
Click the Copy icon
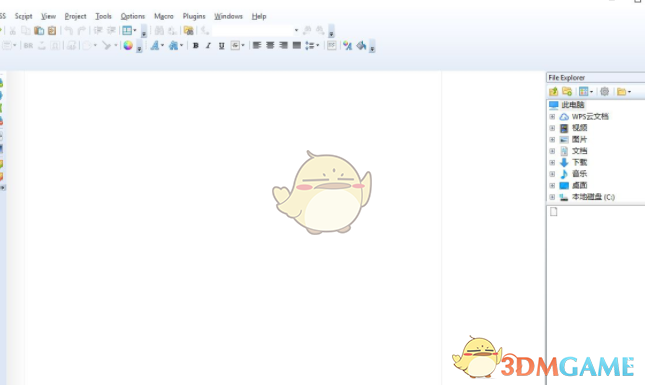[26, 30]
